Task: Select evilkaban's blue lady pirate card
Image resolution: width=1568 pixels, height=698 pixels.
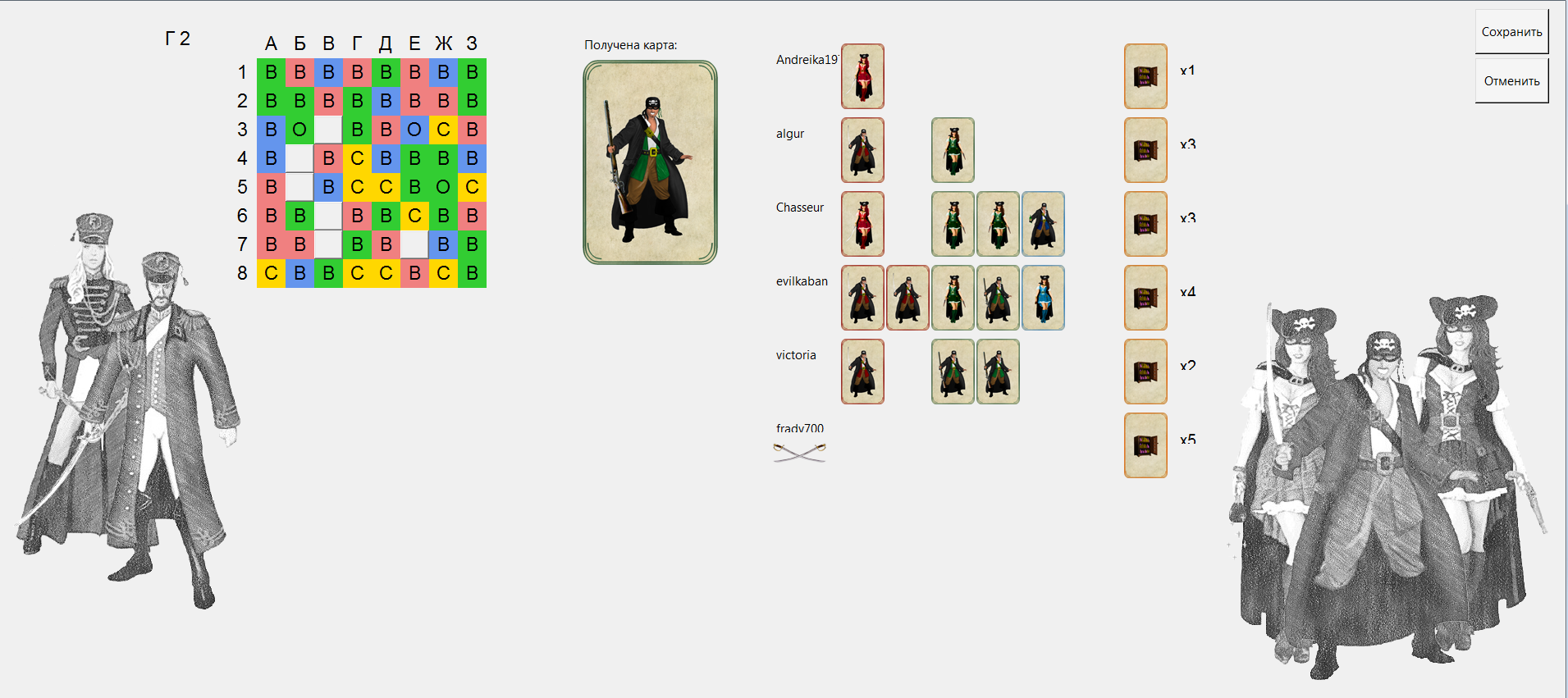Action: pos(1043,298)
